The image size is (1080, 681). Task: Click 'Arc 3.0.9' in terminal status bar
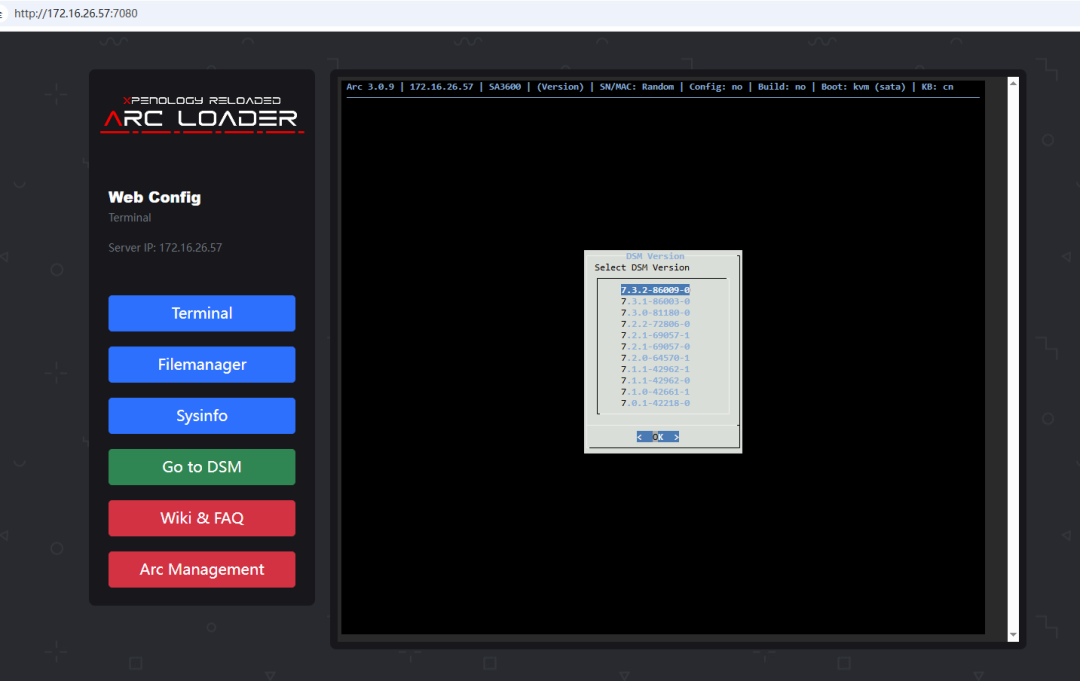point(371,87)
